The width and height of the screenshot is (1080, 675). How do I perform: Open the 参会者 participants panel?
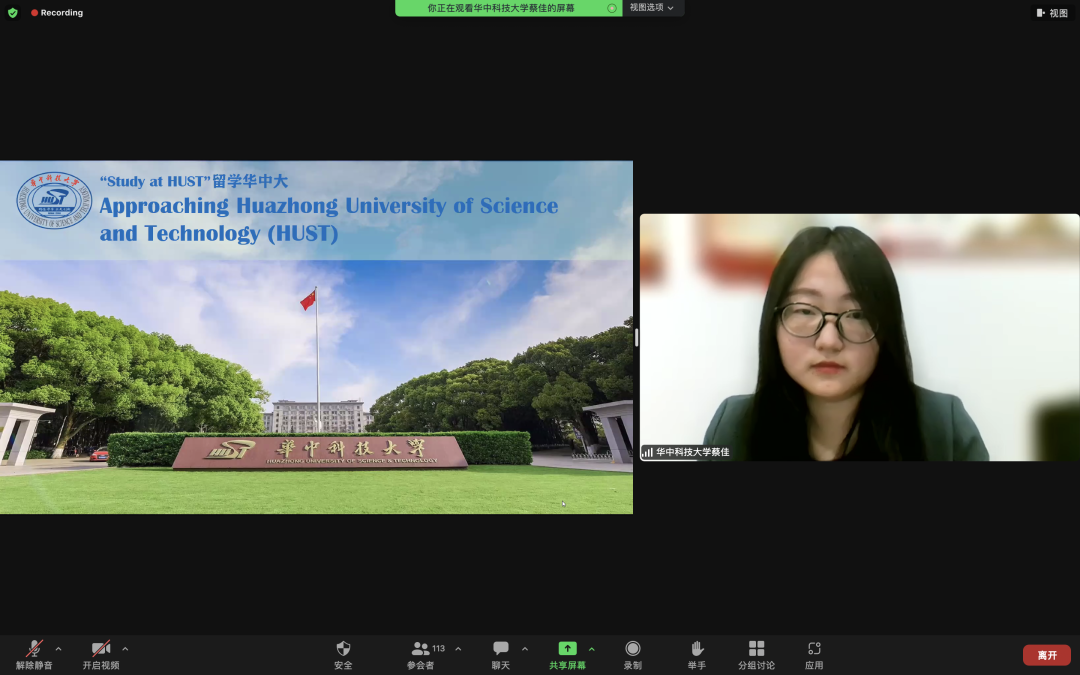pyautogui.click(x=420, y=654)
